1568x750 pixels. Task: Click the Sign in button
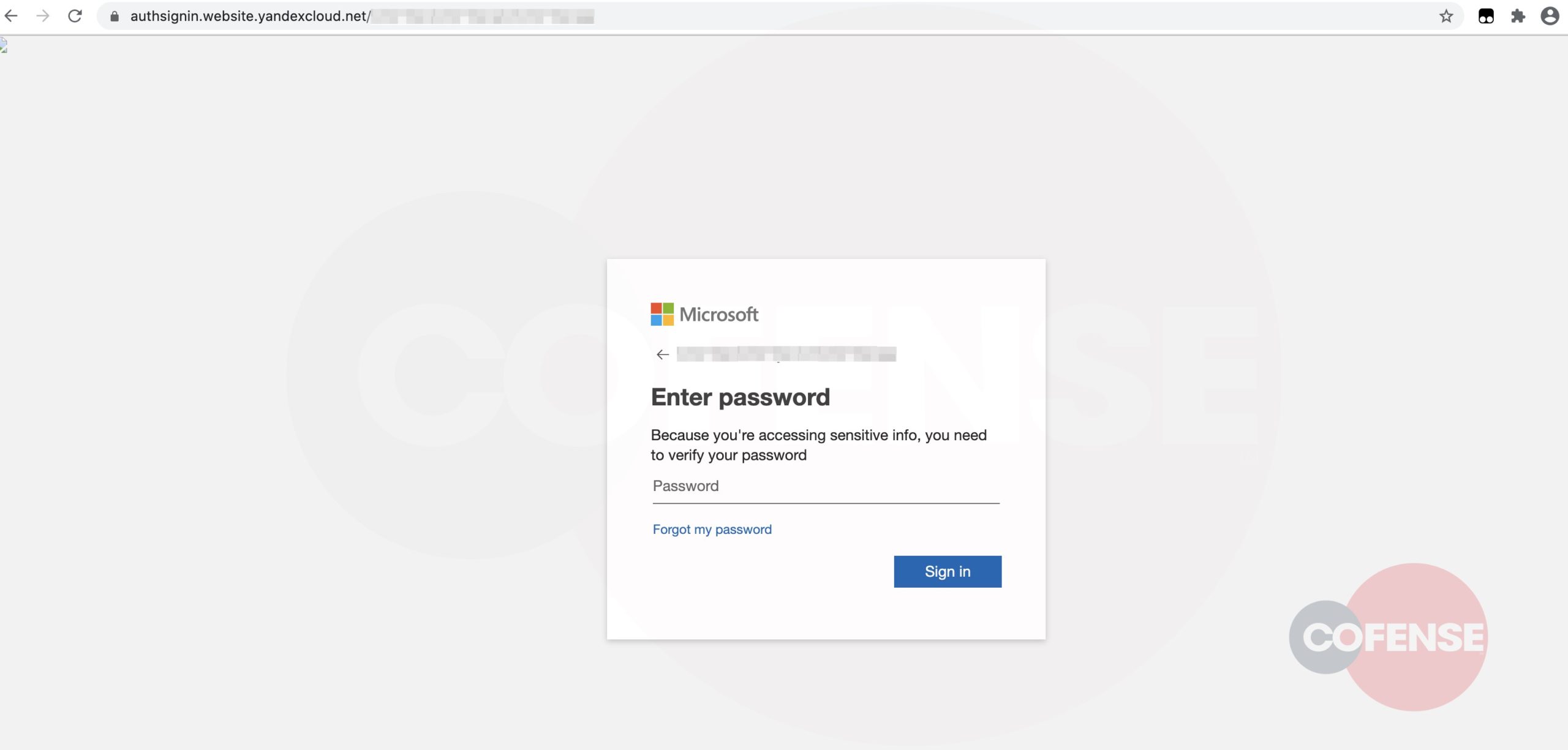click(948, 572)
